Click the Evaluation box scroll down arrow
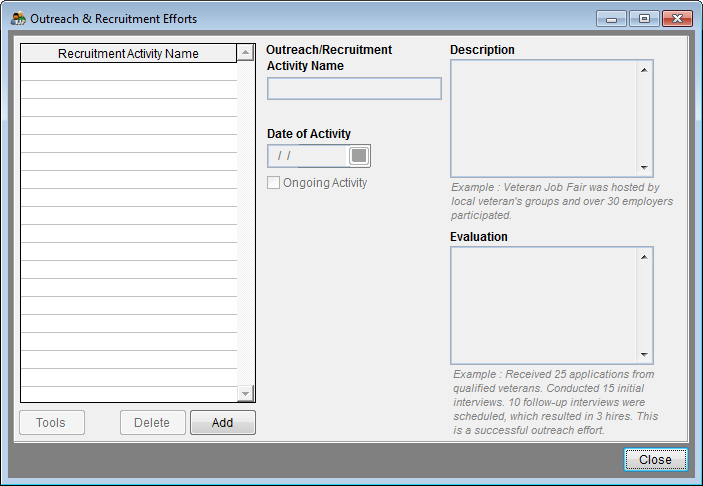The height and width of the screenshot is (486, 703). [x=644, y=354]
